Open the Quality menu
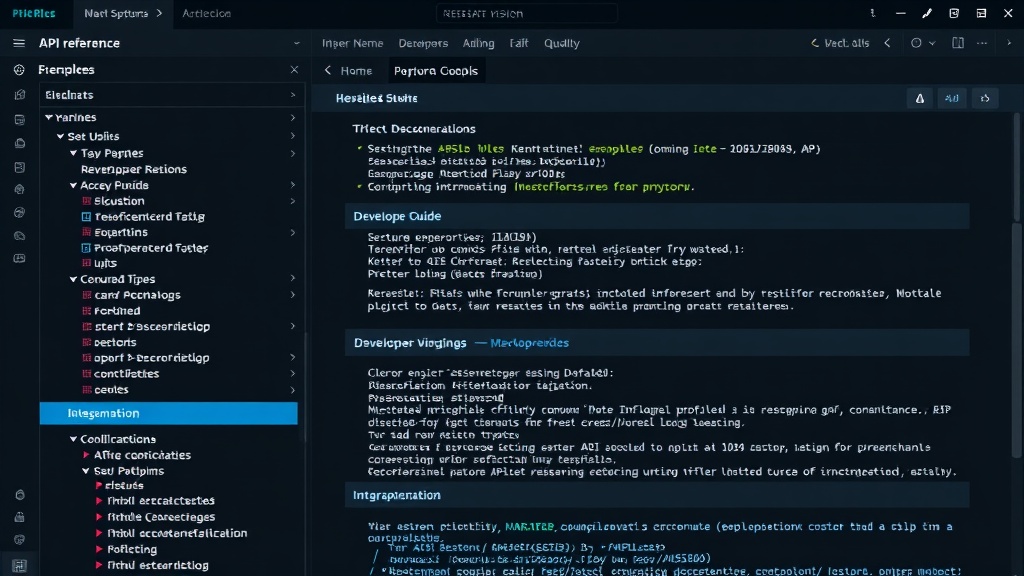This screenshot has width=1024, height=576. (562, 43)
